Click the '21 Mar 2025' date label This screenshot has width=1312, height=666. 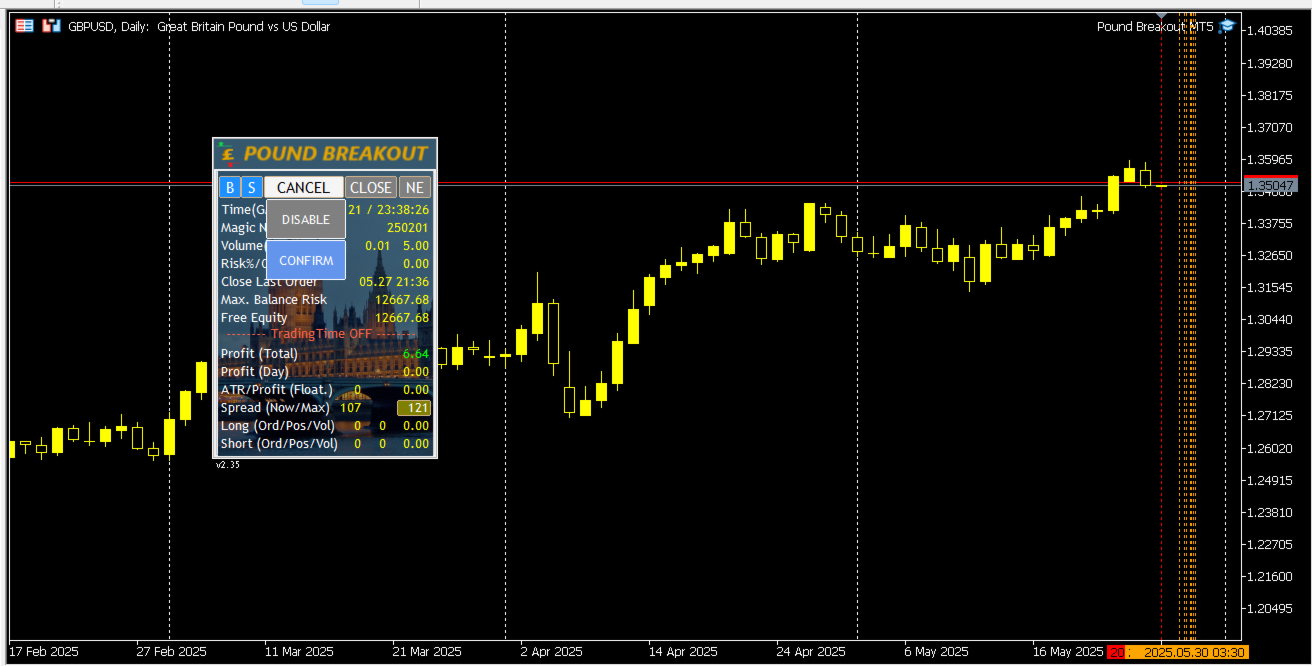[427, 652]
